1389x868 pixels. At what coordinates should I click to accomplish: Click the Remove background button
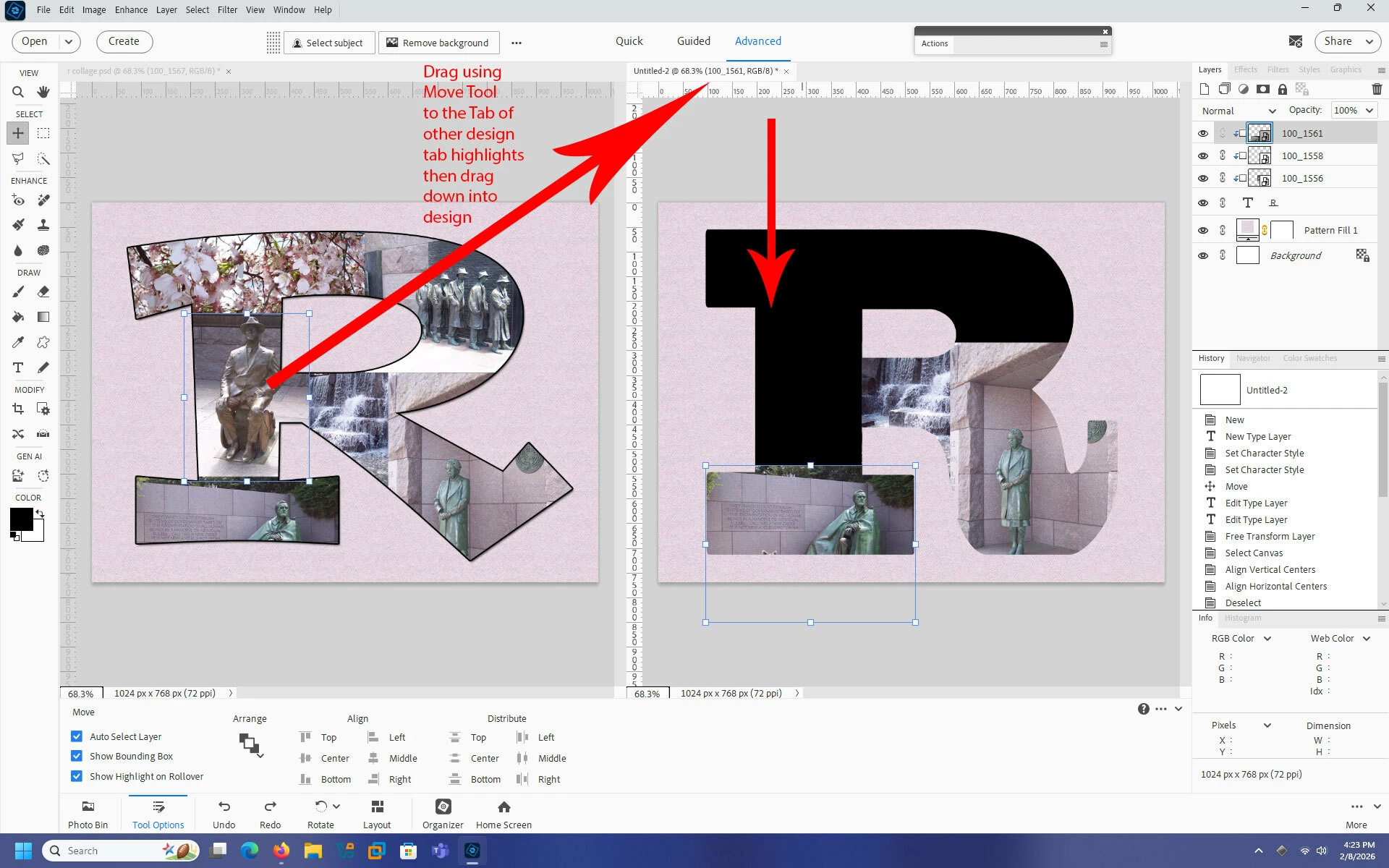(x=438, y=43)
